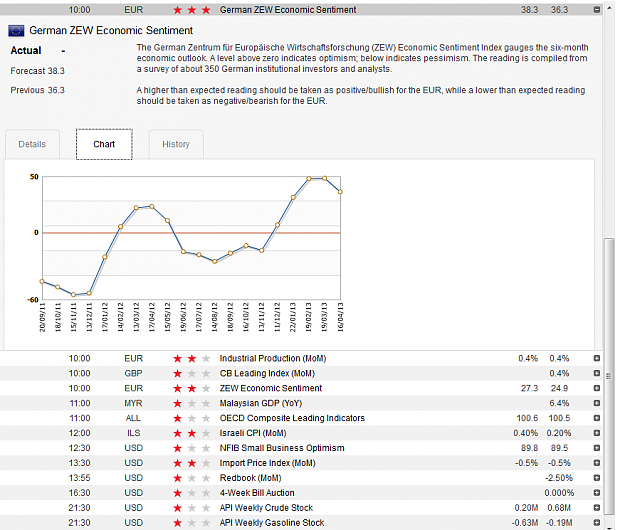Select the CB Leading Index (MoM) event name

coord(267,373)
